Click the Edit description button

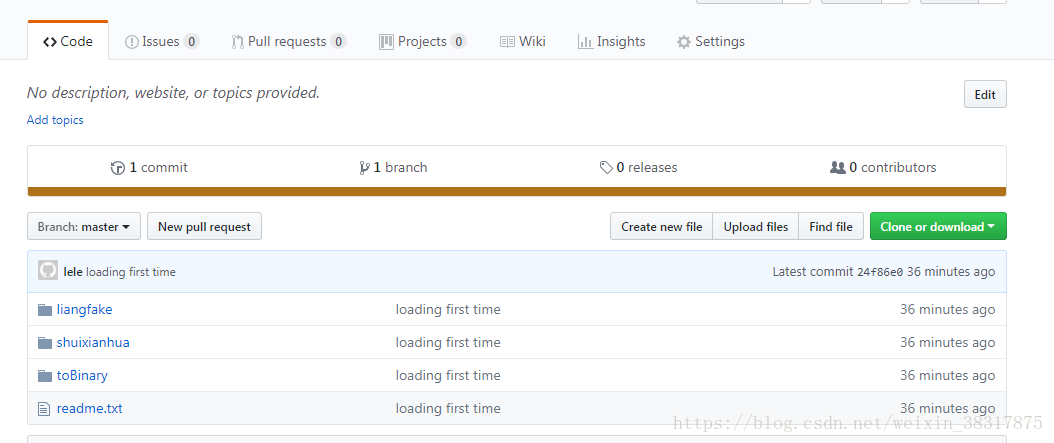click(x=985, y=94)
